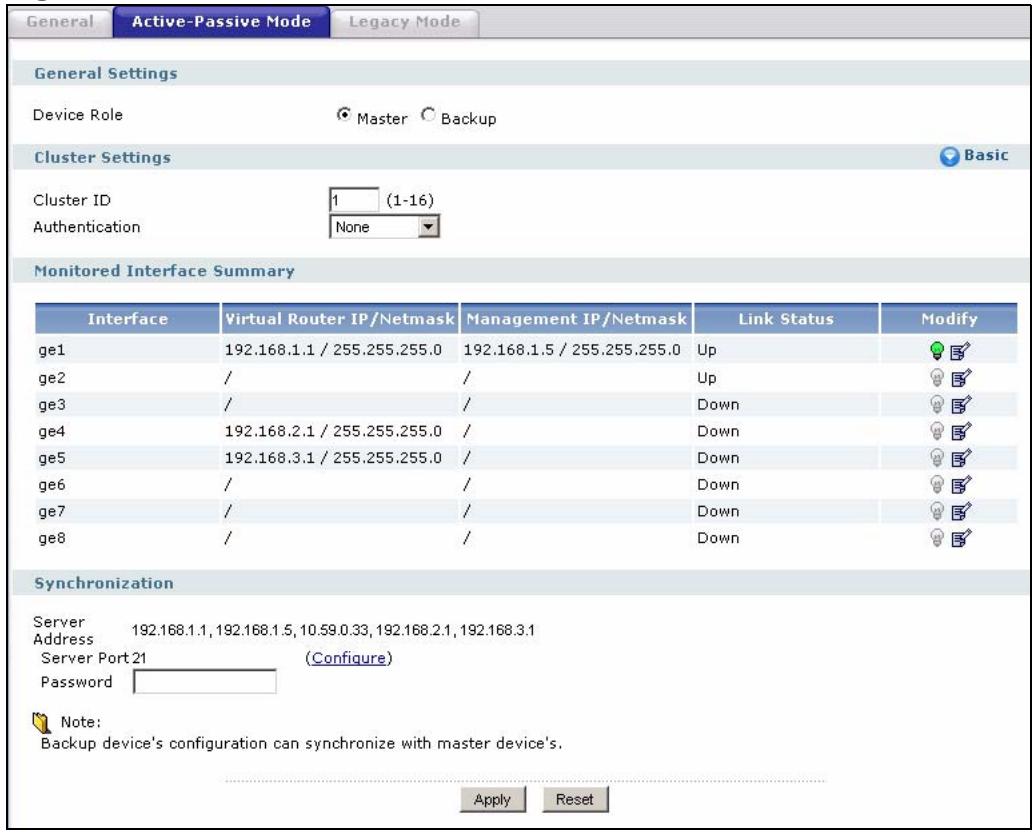Image resolution: width=1034 pixels, height=834 pixels.
Task: Activate the ge8 lightbulb icon
Action: 936,538
